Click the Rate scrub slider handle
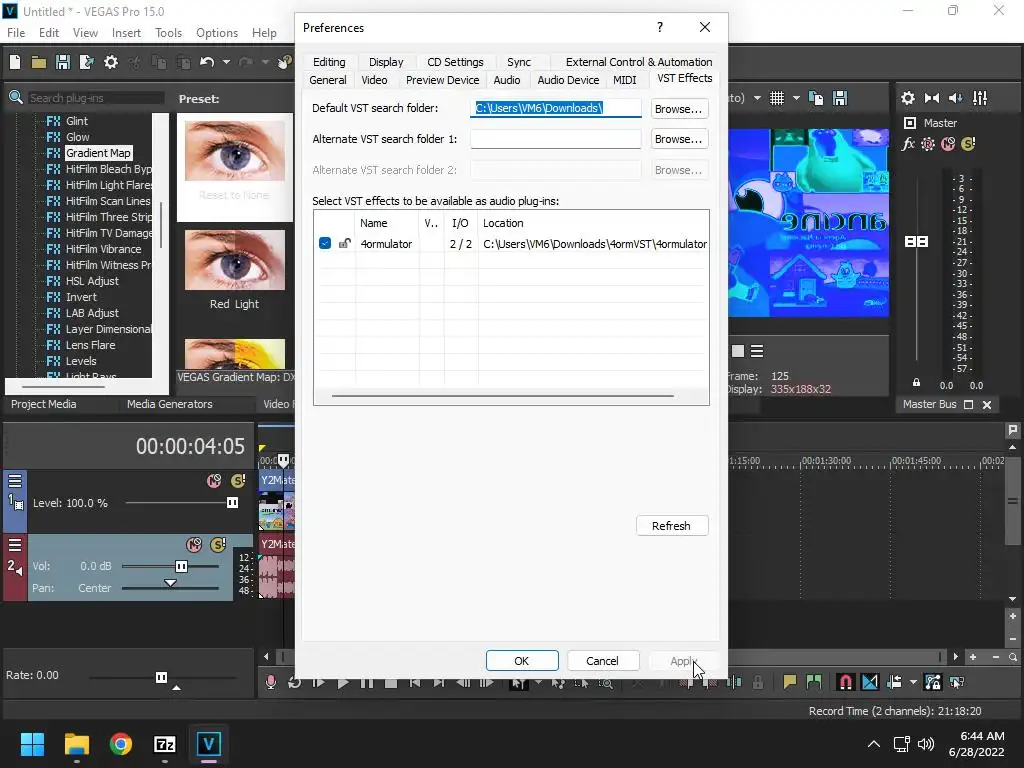Image resolution: width=1024 pixels, height=768 pixels. pyautogui.click(x=161, y=677)
